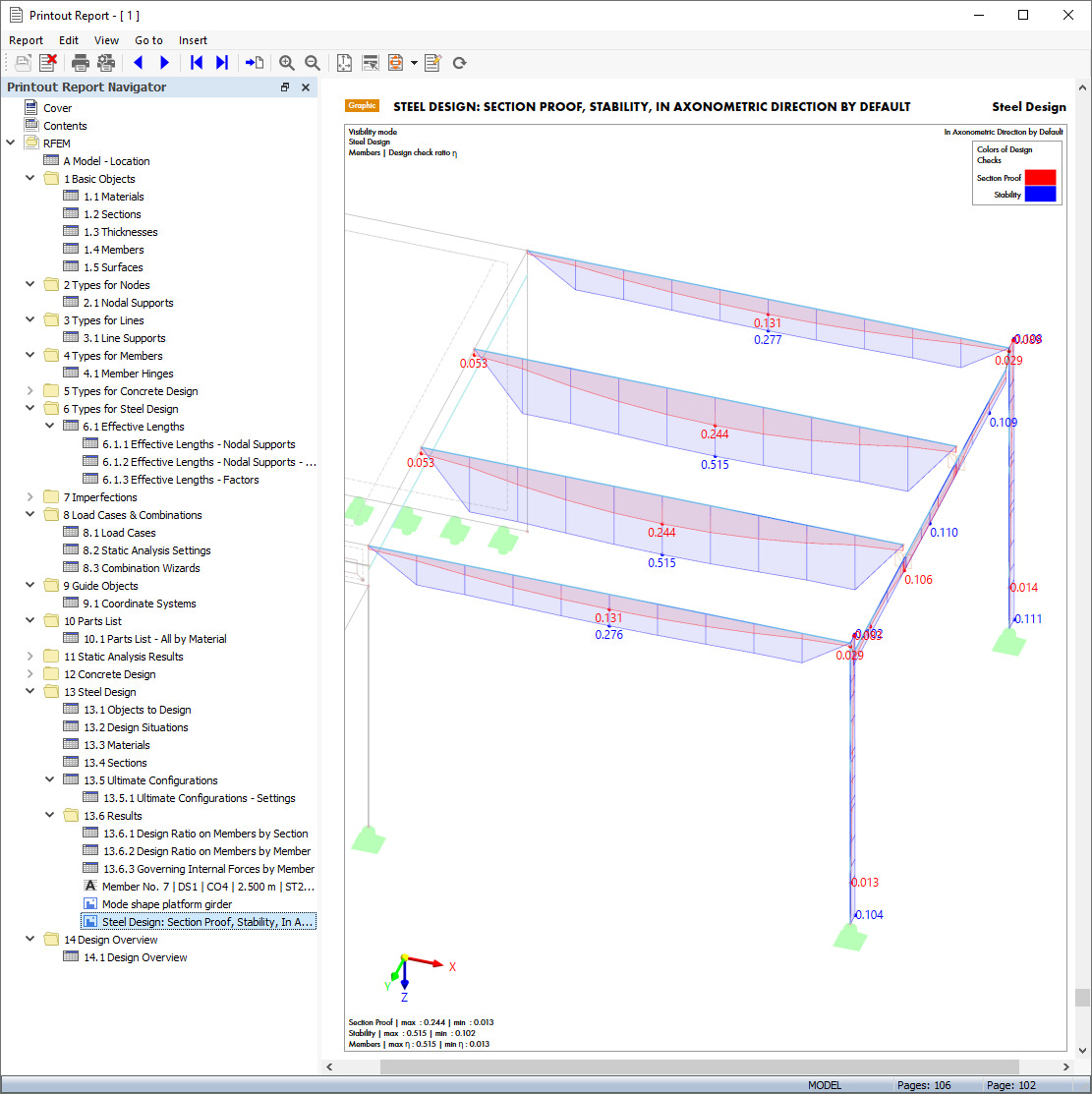The height and width of the screenshot is (1094, 1092).
Task: Click the horizontal scrollbar thumb
Action: (x=699, y=1066)
